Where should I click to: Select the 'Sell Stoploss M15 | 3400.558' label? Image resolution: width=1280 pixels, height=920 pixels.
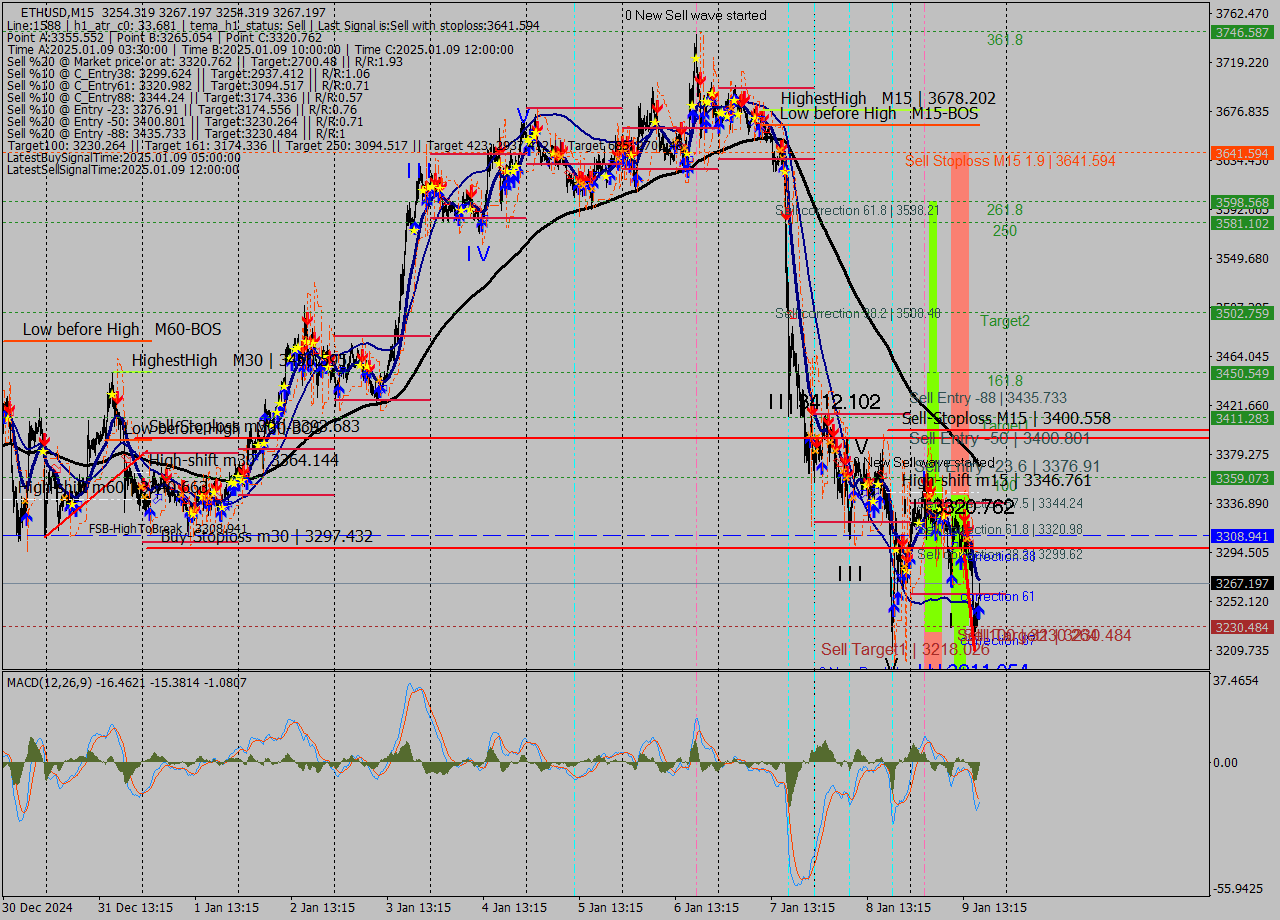point(1006,418)
